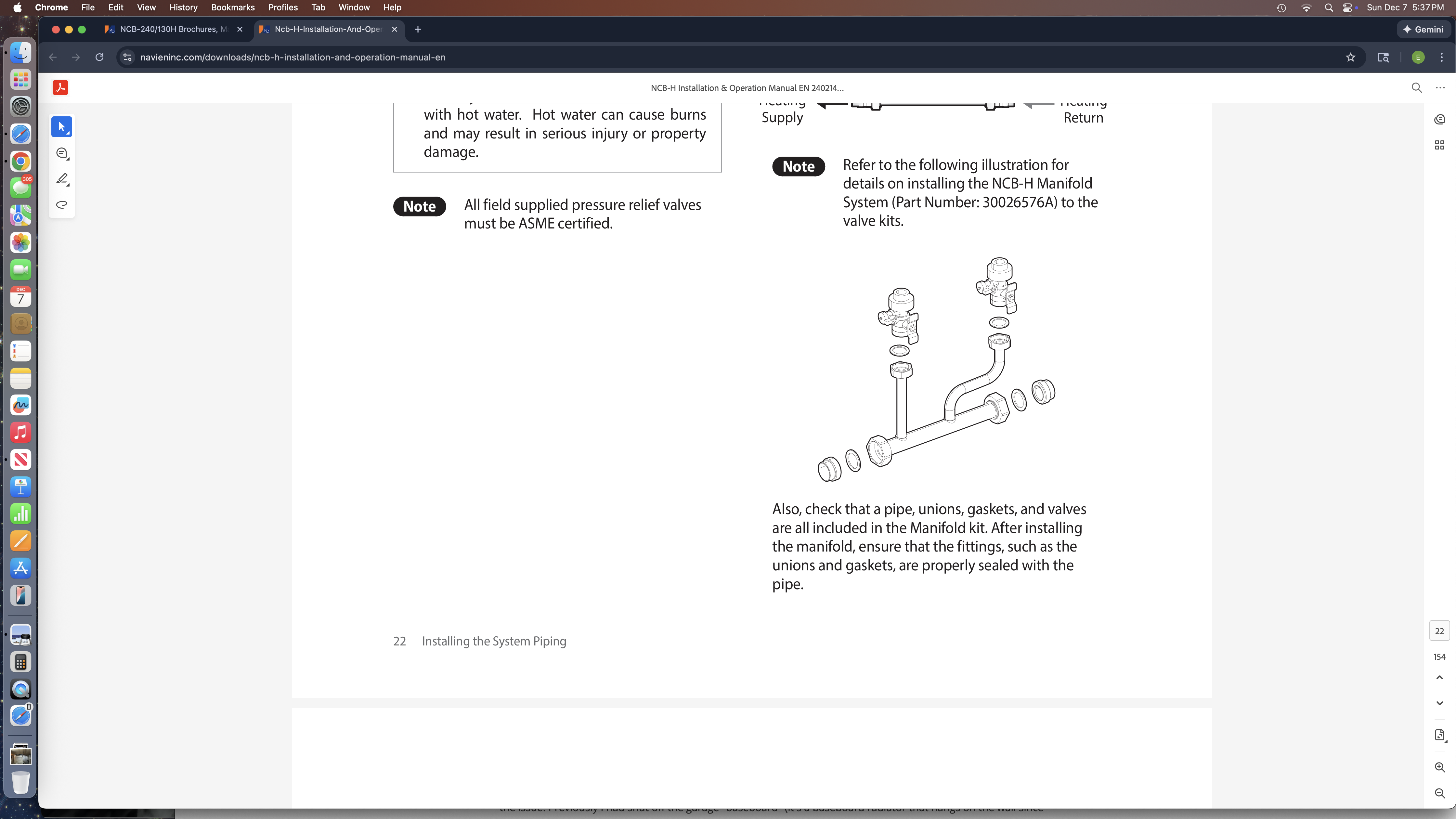Open the page thumbnails grid panel
The height and width of the screenshot is (819, 1456).
point(1440,145)
